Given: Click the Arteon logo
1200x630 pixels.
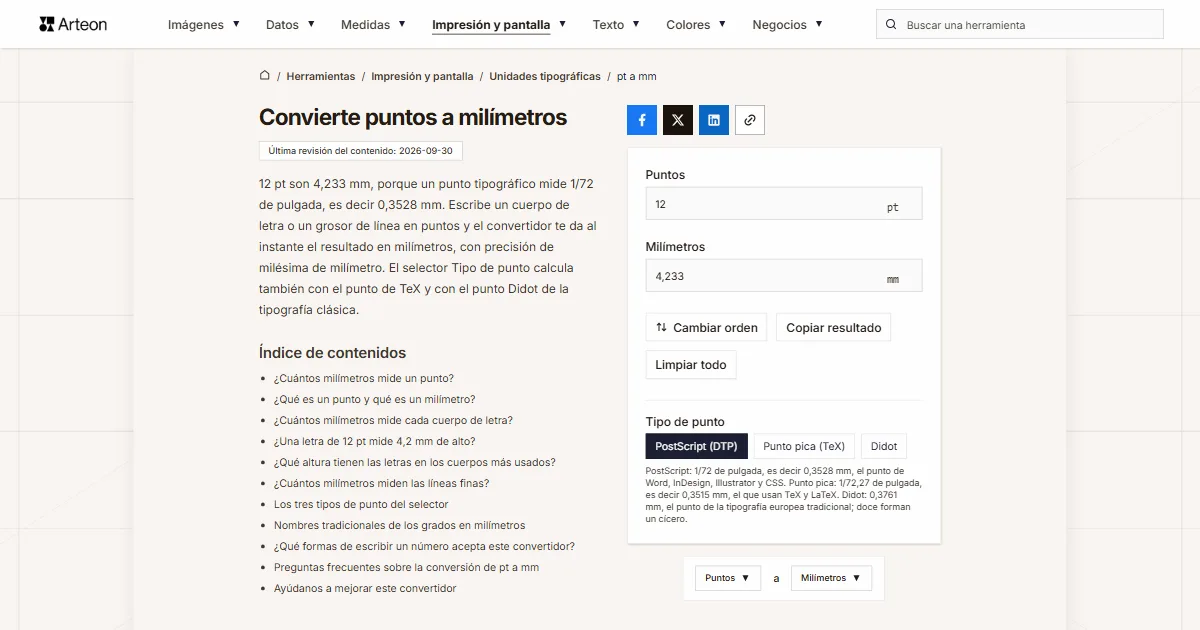Looking at the screenshot, I should click(x=72, y=24).
